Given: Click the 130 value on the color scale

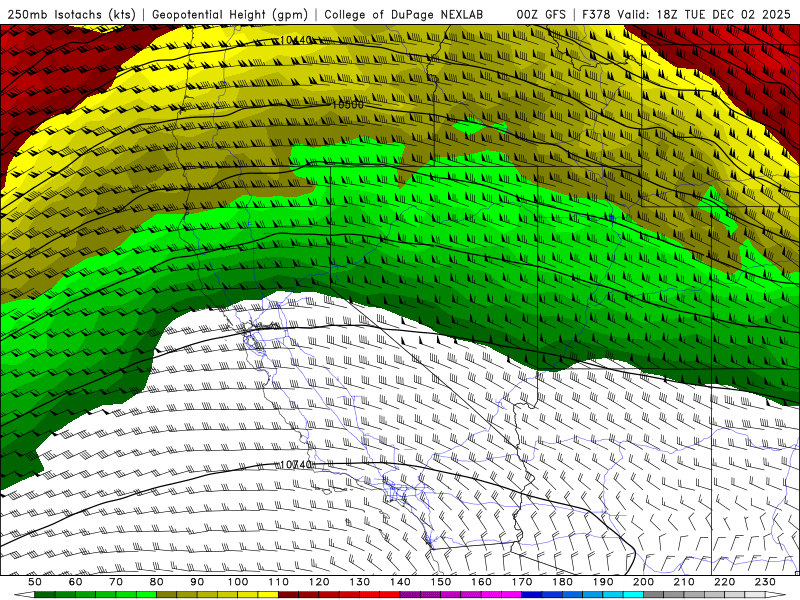Looking at the screenshot, I should 360,582.
